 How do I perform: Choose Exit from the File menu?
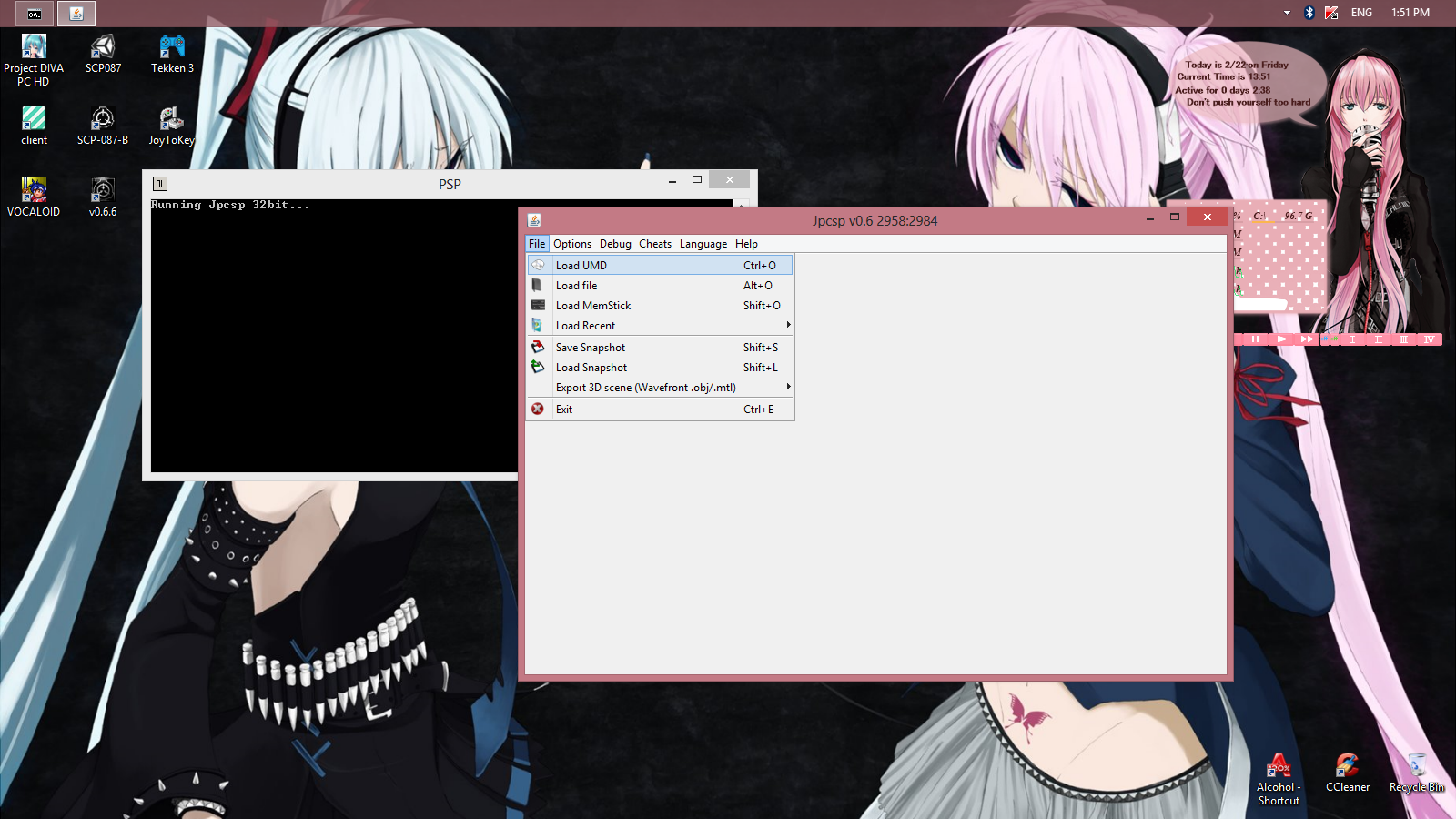tap(660, 409)
